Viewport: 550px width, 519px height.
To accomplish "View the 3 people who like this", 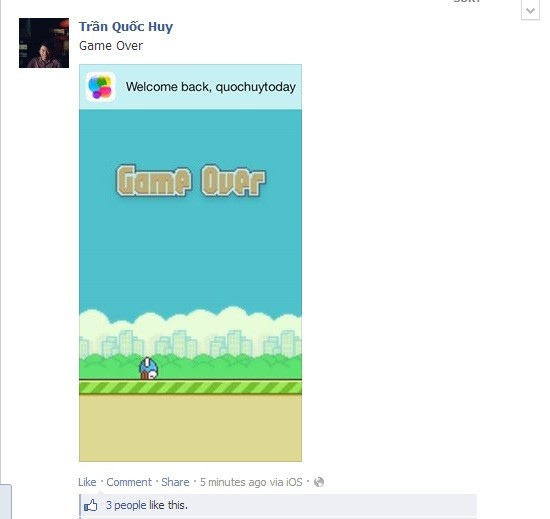I will coord(147,505).
